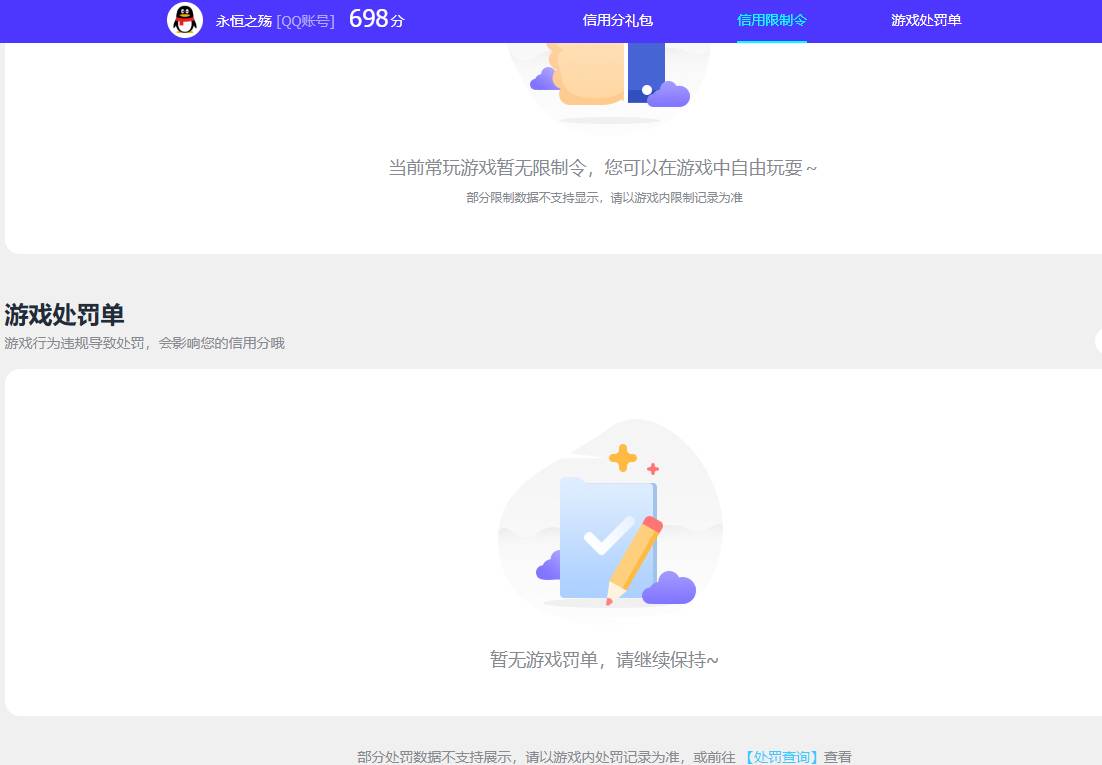Screen dimensions: 1102x765
Task: Select the 游戏处罚单 tab
Action: 926,20
